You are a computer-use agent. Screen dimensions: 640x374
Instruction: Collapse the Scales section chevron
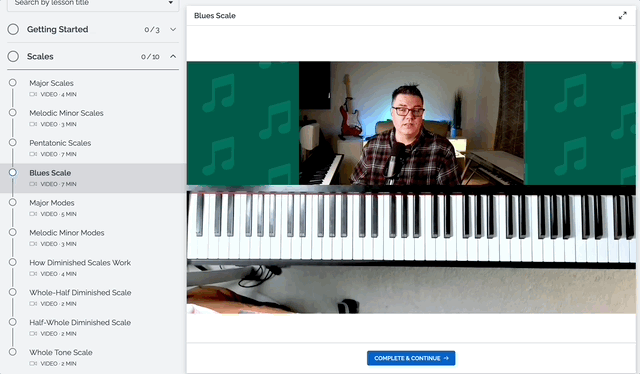(173, 56)
